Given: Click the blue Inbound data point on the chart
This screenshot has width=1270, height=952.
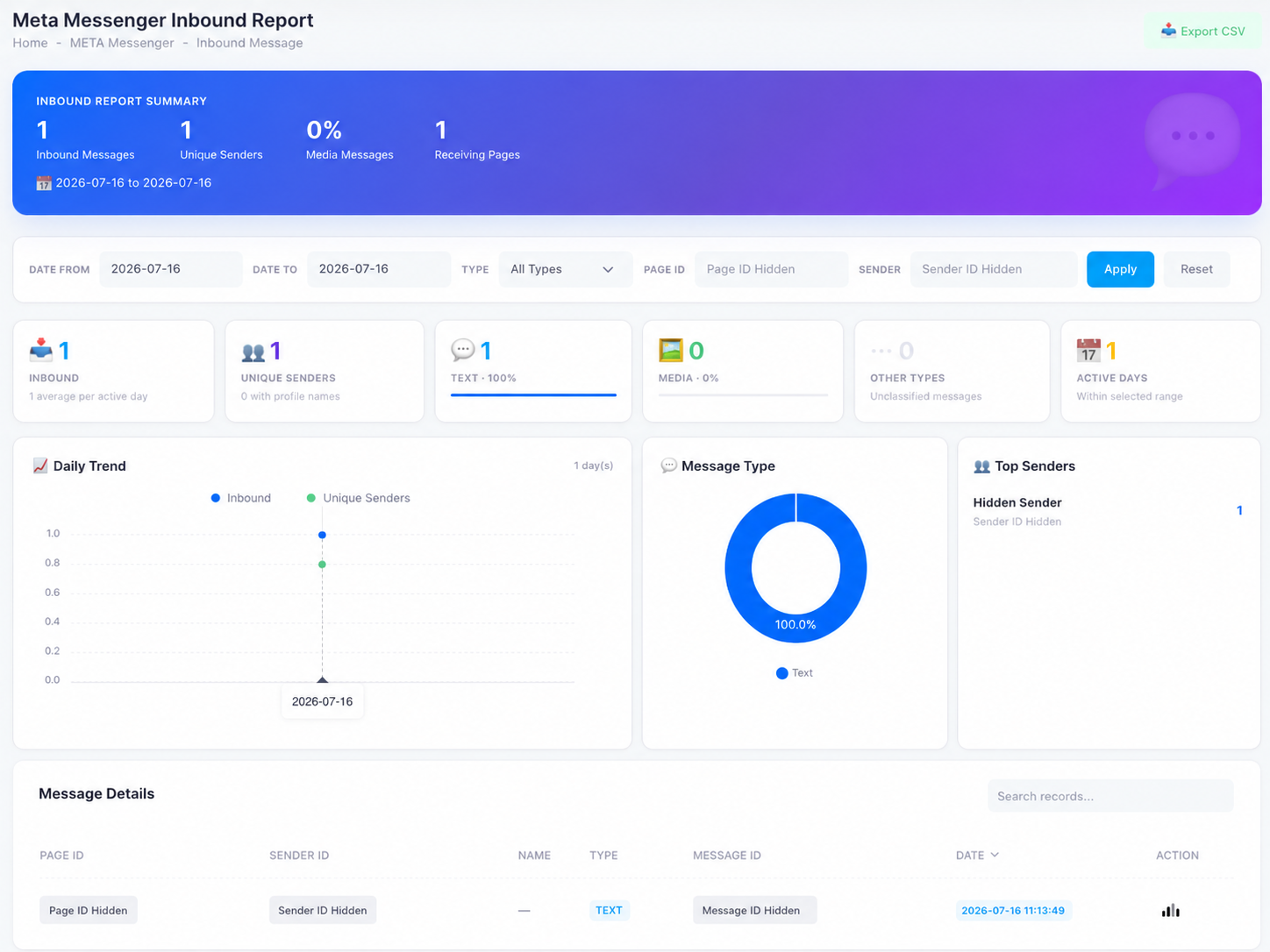Looking at the screenshot, I should coord(322,535).
